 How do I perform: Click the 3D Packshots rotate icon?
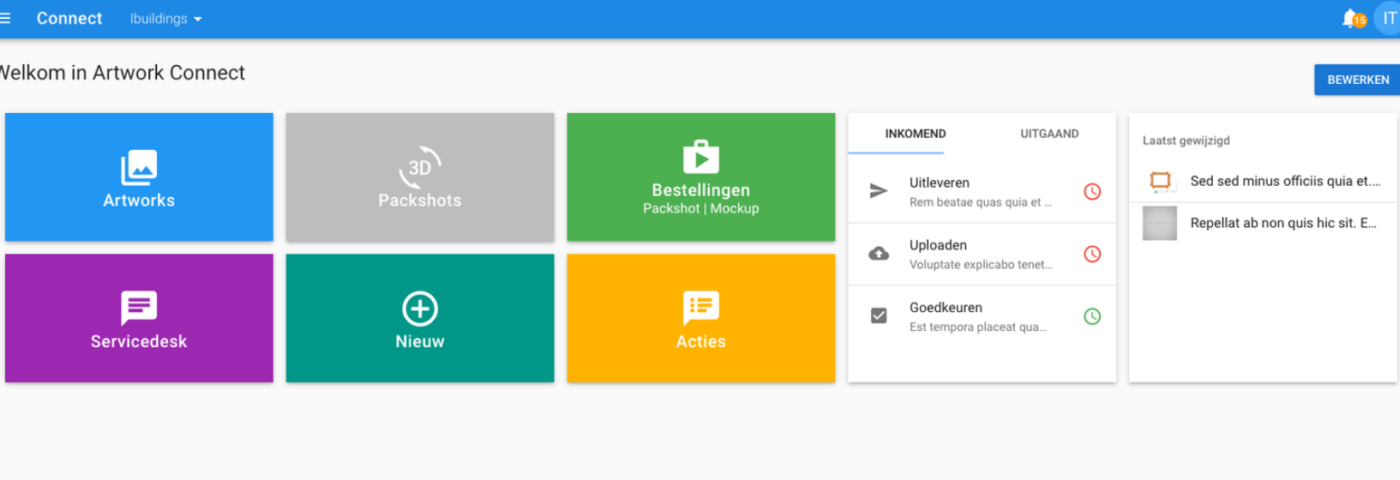(x=420, y=167)
